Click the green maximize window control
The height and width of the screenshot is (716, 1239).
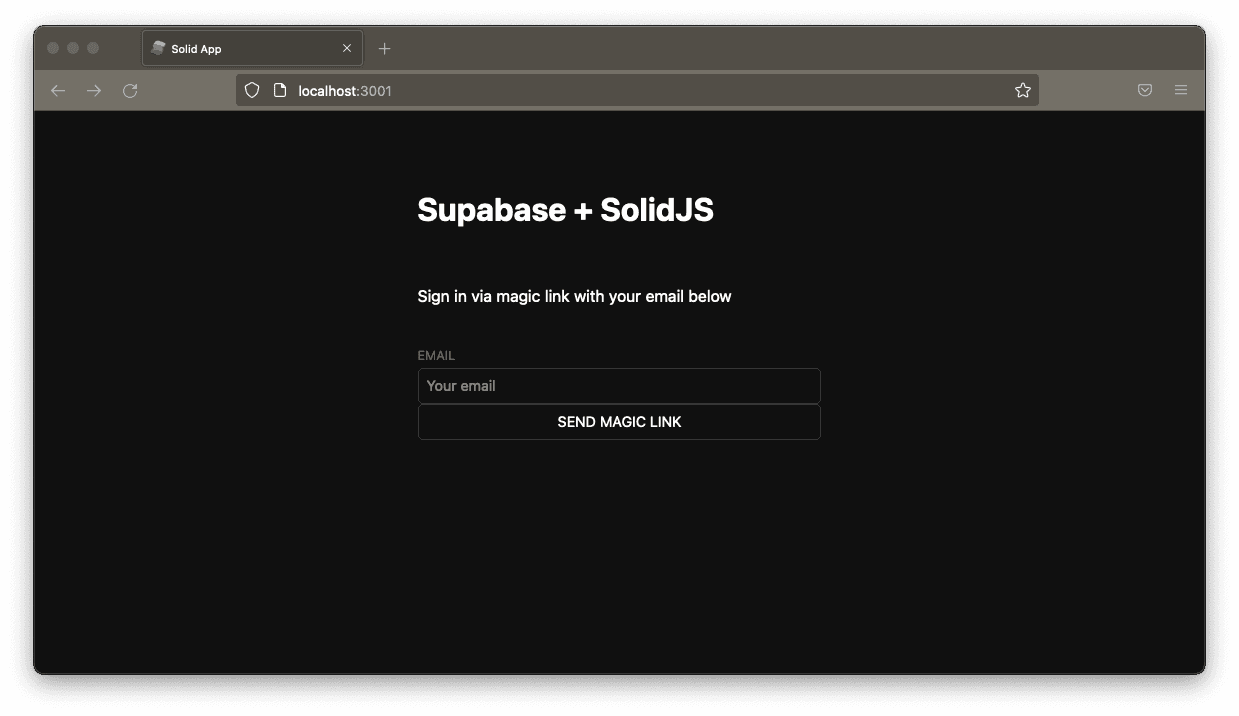pos(92,47)
